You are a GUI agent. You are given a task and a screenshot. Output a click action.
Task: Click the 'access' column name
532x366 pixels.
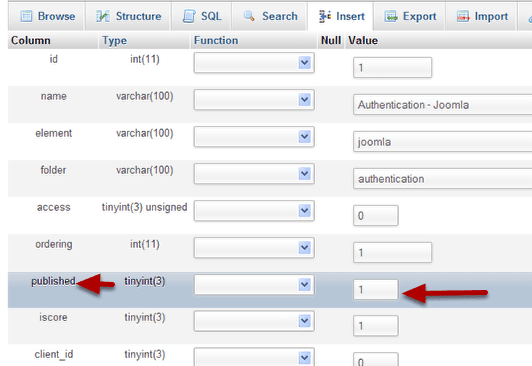(x=54, y=207)
